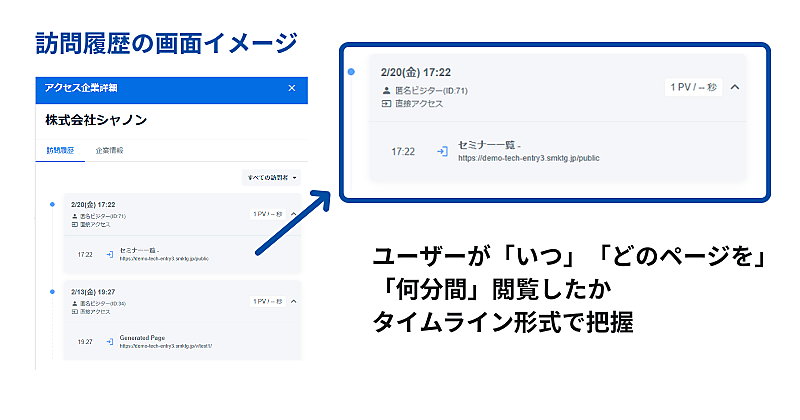This screenshot has width=800, height=420.
Task: Click the person icon next to 匿名ビジター(ID:34)
Action: 74,304
